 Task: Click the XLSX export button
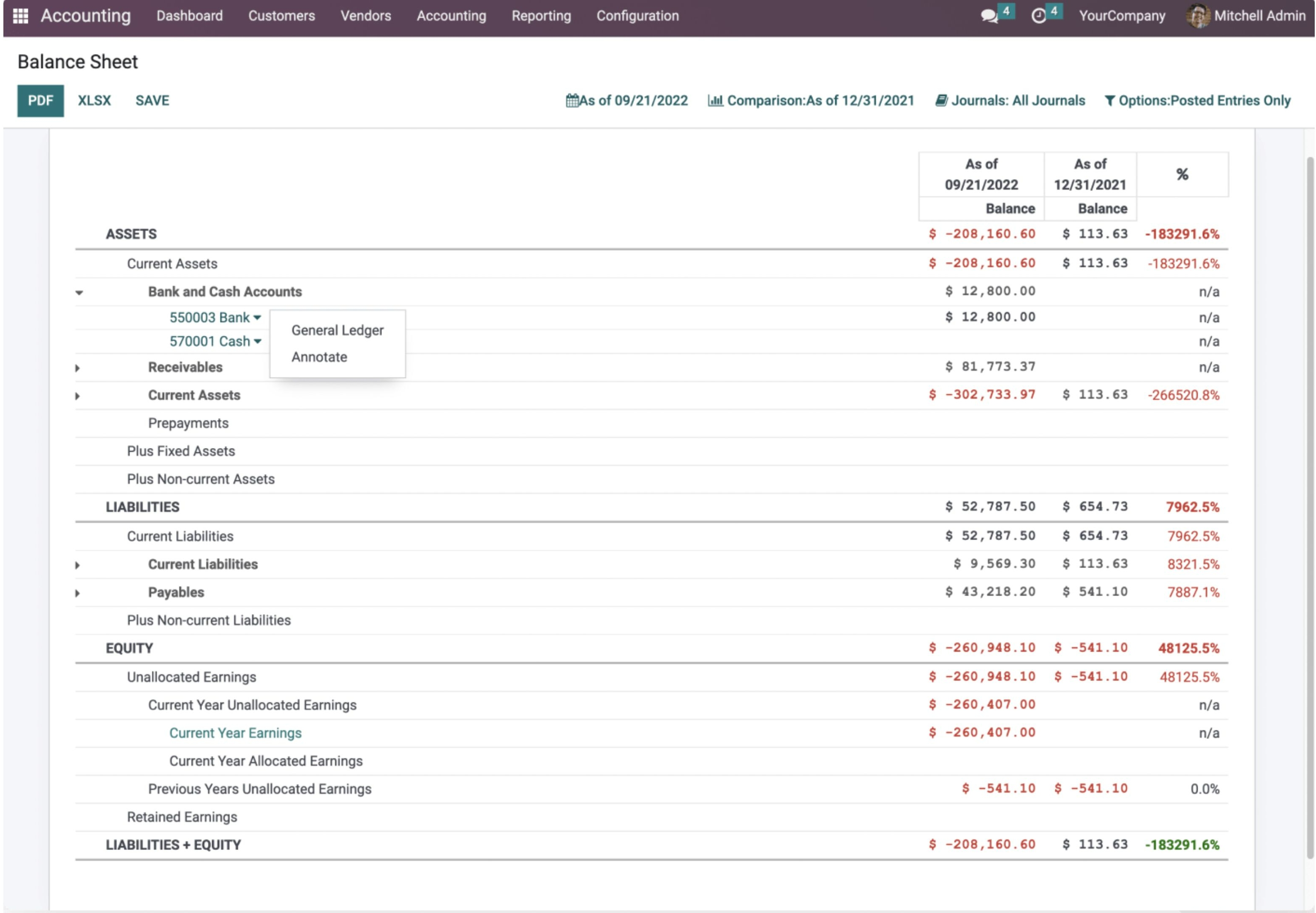click(x=94, y=101)
